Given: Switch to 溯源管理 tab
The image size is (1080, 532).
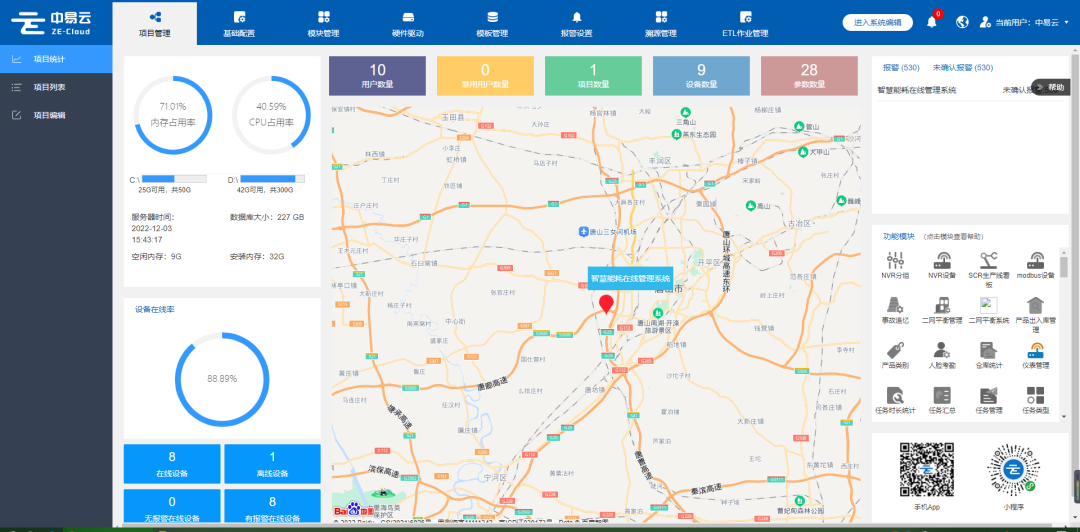Looking at the screenshot, I should click(661, 23).
